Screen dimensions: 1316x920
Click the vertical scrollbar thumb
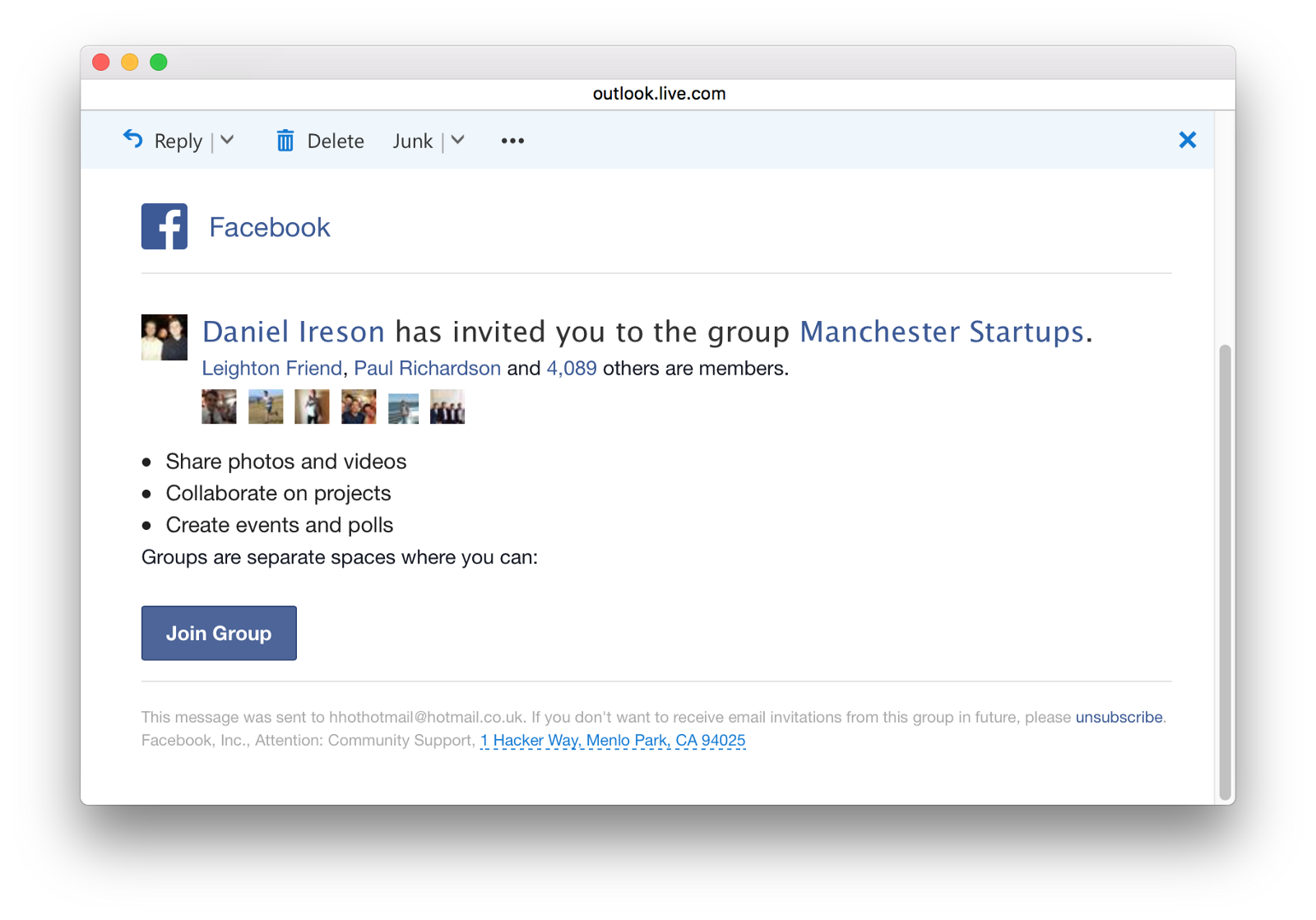pos(1226,573)
